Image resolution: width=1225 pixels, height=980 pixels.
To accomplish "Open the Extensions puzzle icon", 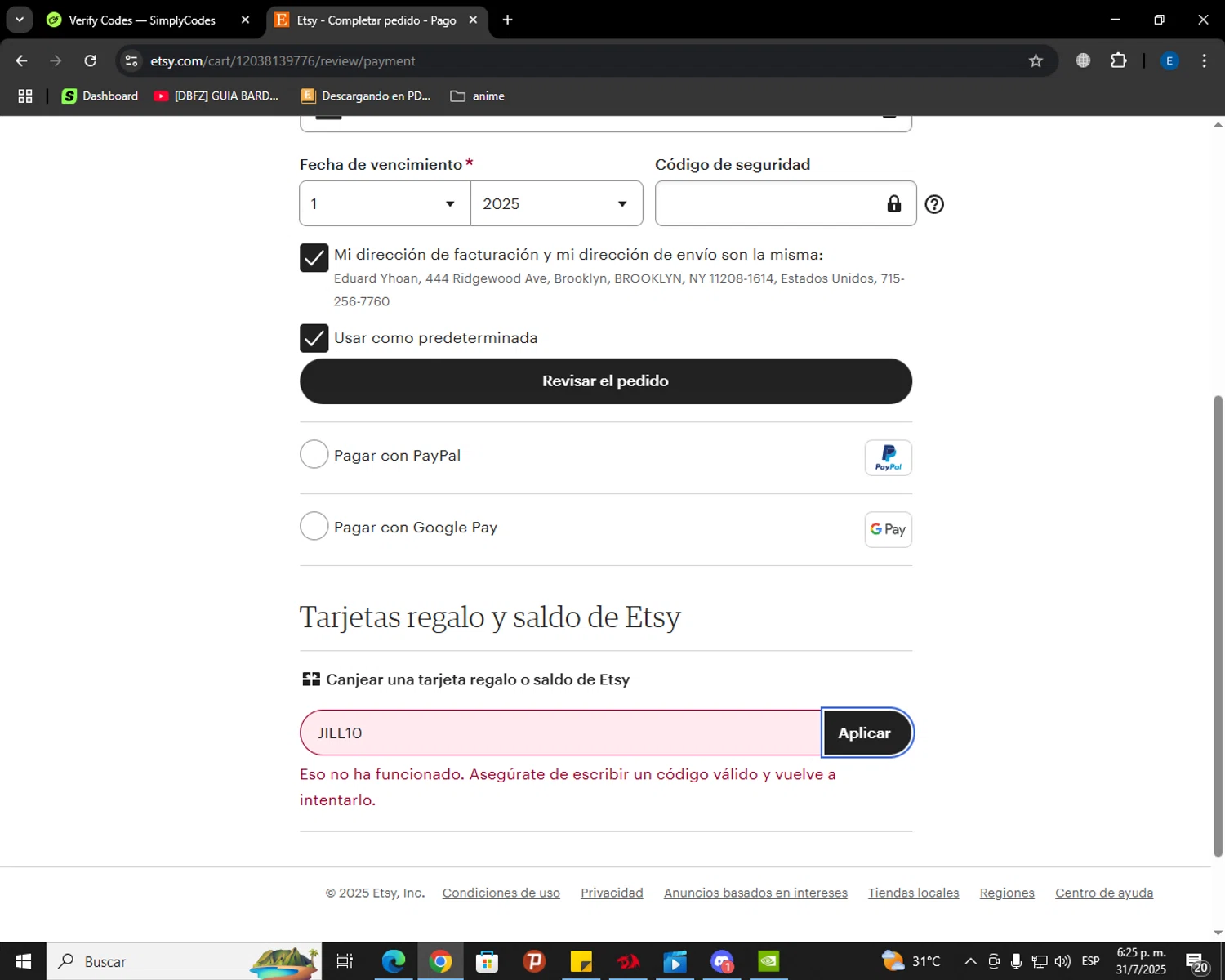I will pyautogui.click(x=1119, y=60).
